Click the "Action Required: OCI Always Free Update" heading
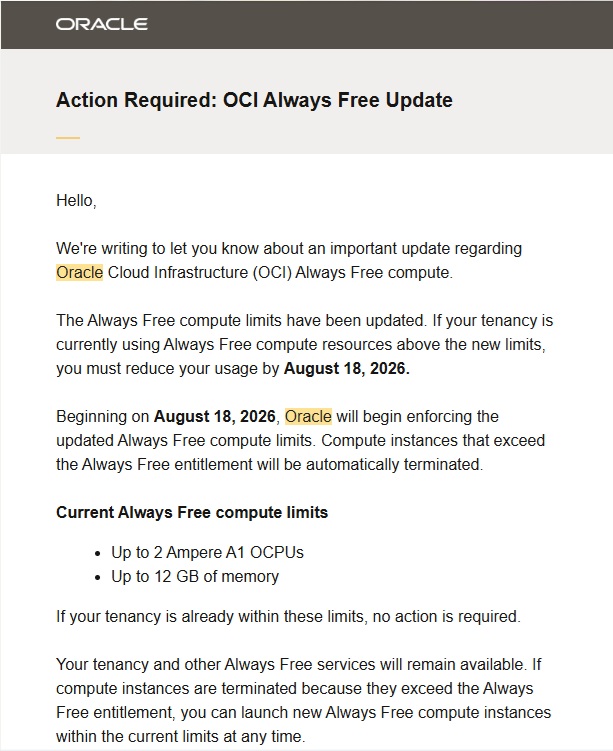Screen dimensions: 613x751 pos(254,100)
